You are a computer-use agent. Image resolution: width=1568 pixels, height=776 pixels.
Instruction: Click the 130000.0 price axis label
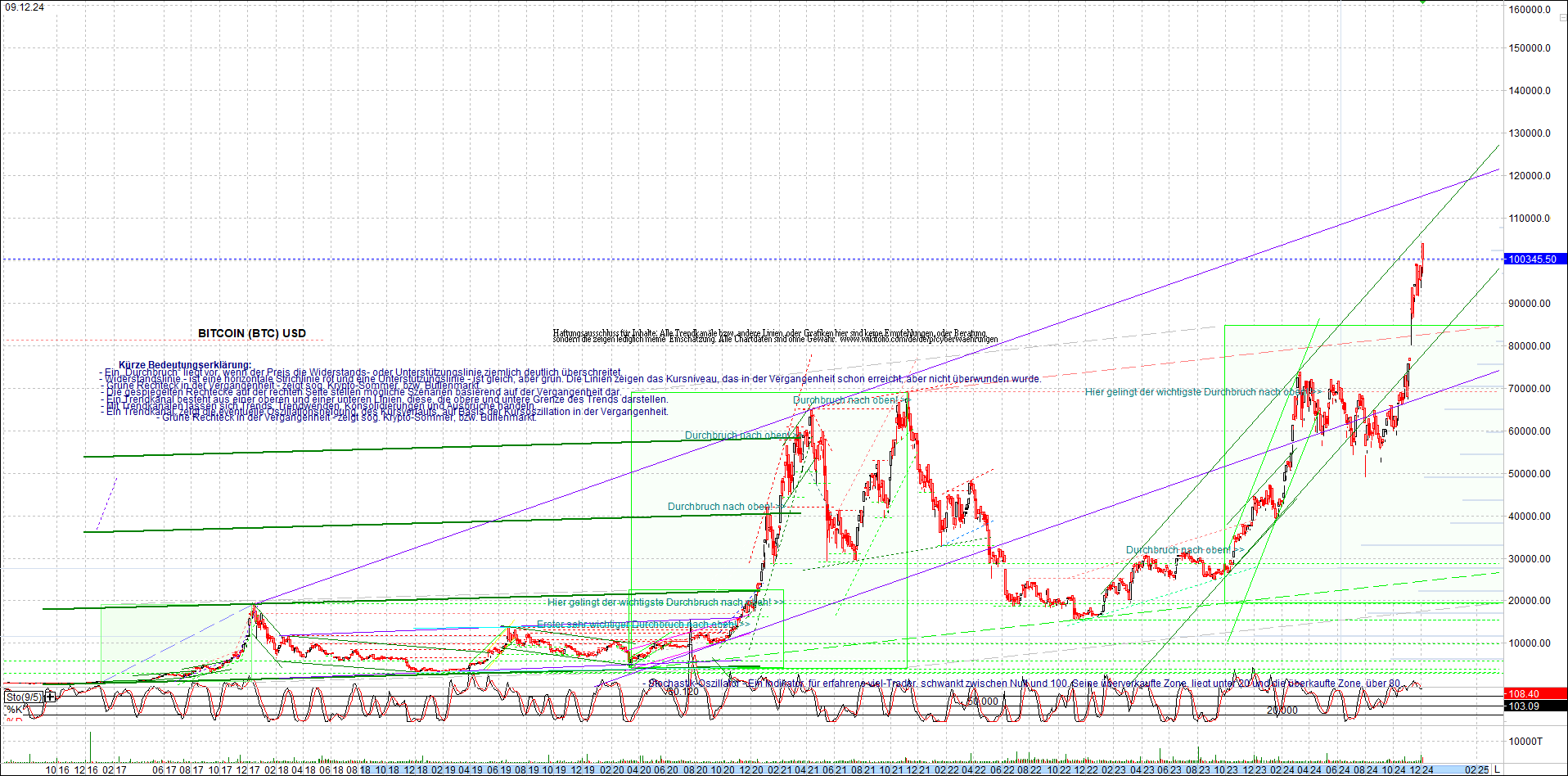point(1530,133)
